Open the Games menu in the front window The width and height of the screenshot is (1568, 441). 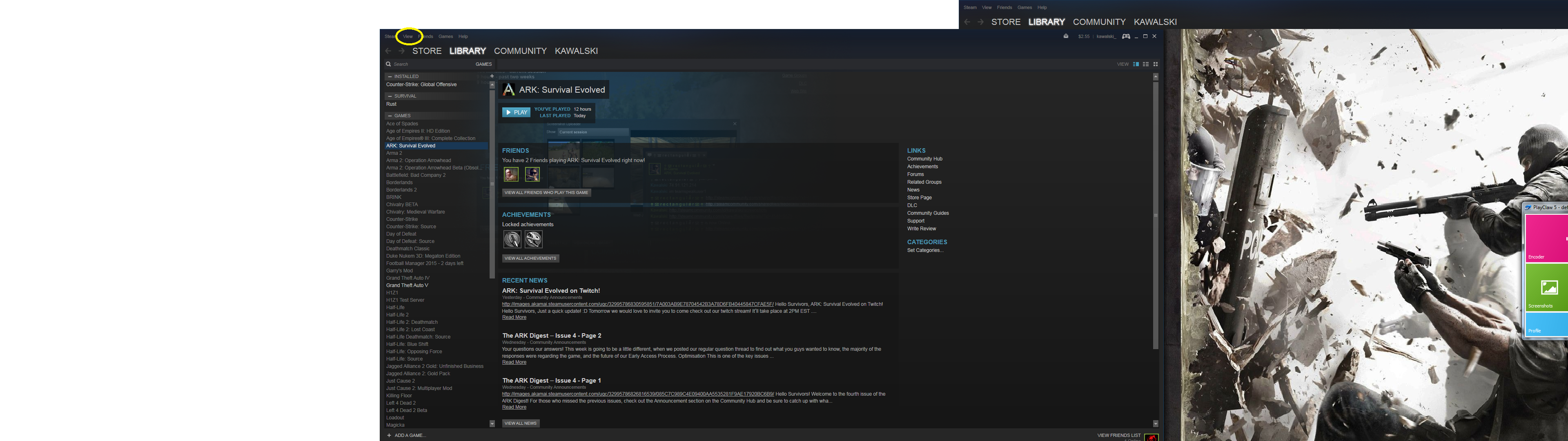[445, 37]
